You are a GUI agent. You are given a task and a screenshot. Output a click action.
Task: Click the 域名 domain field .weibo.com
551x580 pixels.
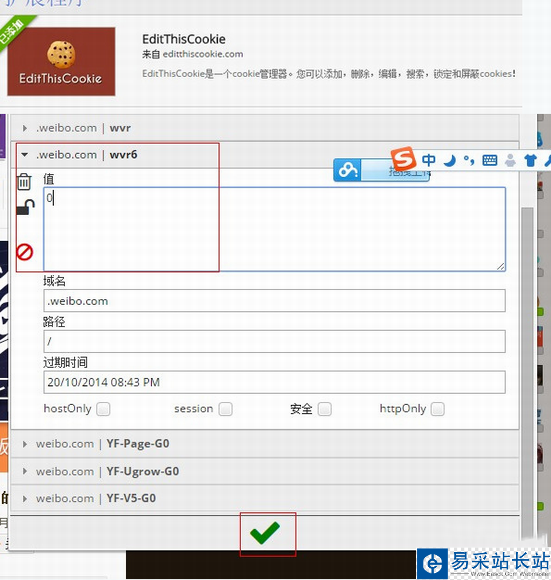pos(274,301)
